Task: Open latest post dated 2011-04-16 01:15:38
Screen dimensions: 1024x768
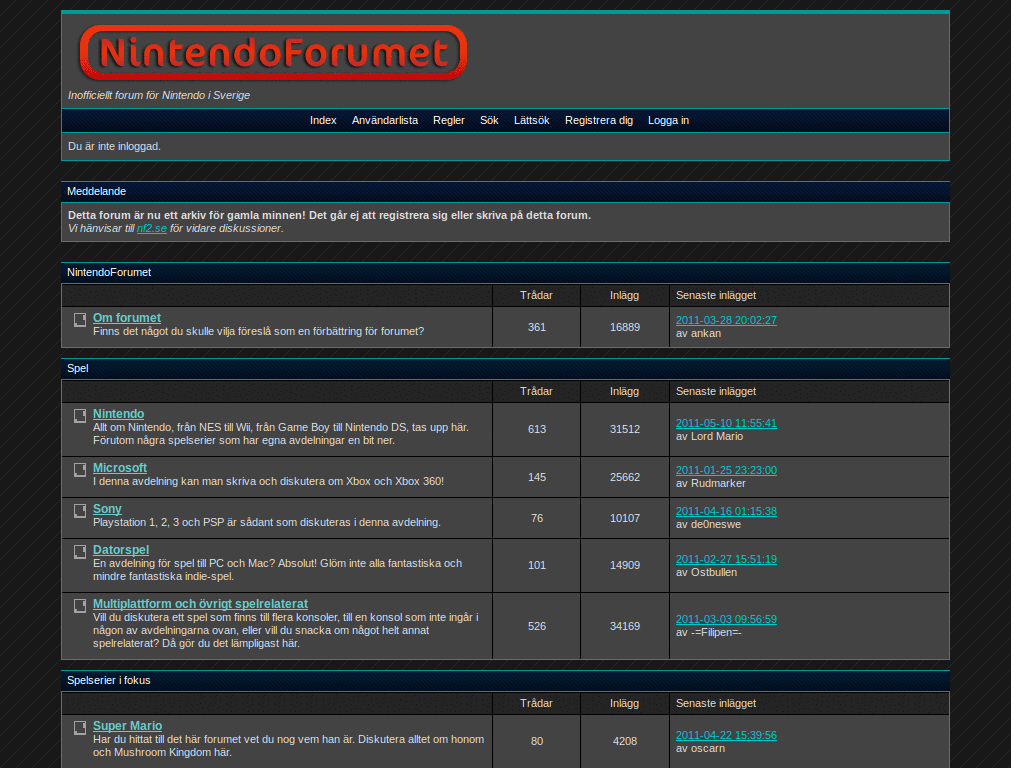Action: [726, 511]
